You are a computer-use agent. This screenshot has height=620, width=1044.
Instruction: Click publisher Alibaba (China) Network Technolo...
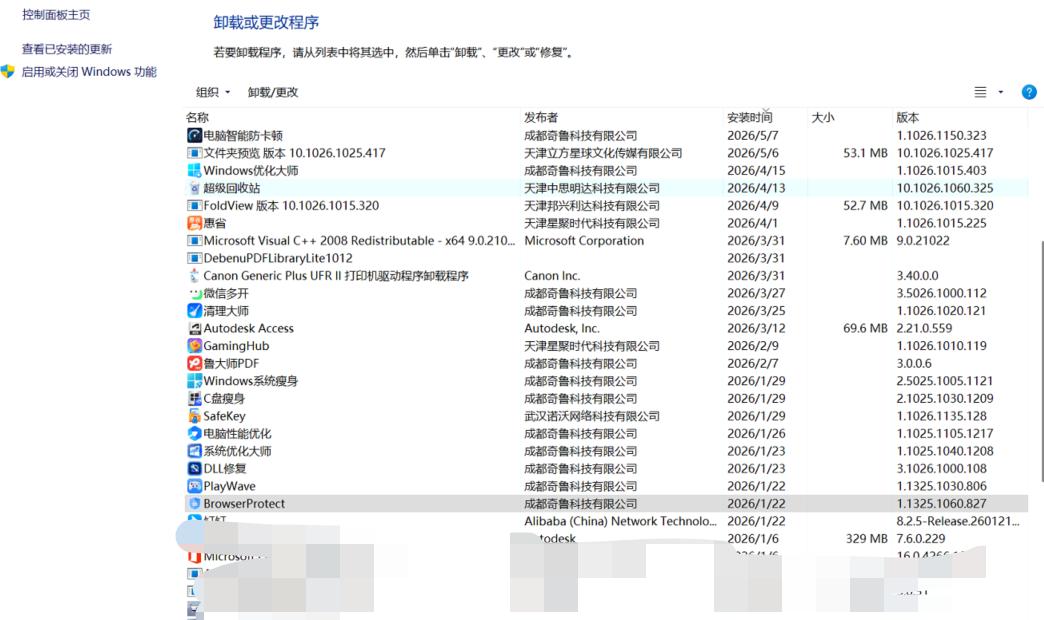621,521
